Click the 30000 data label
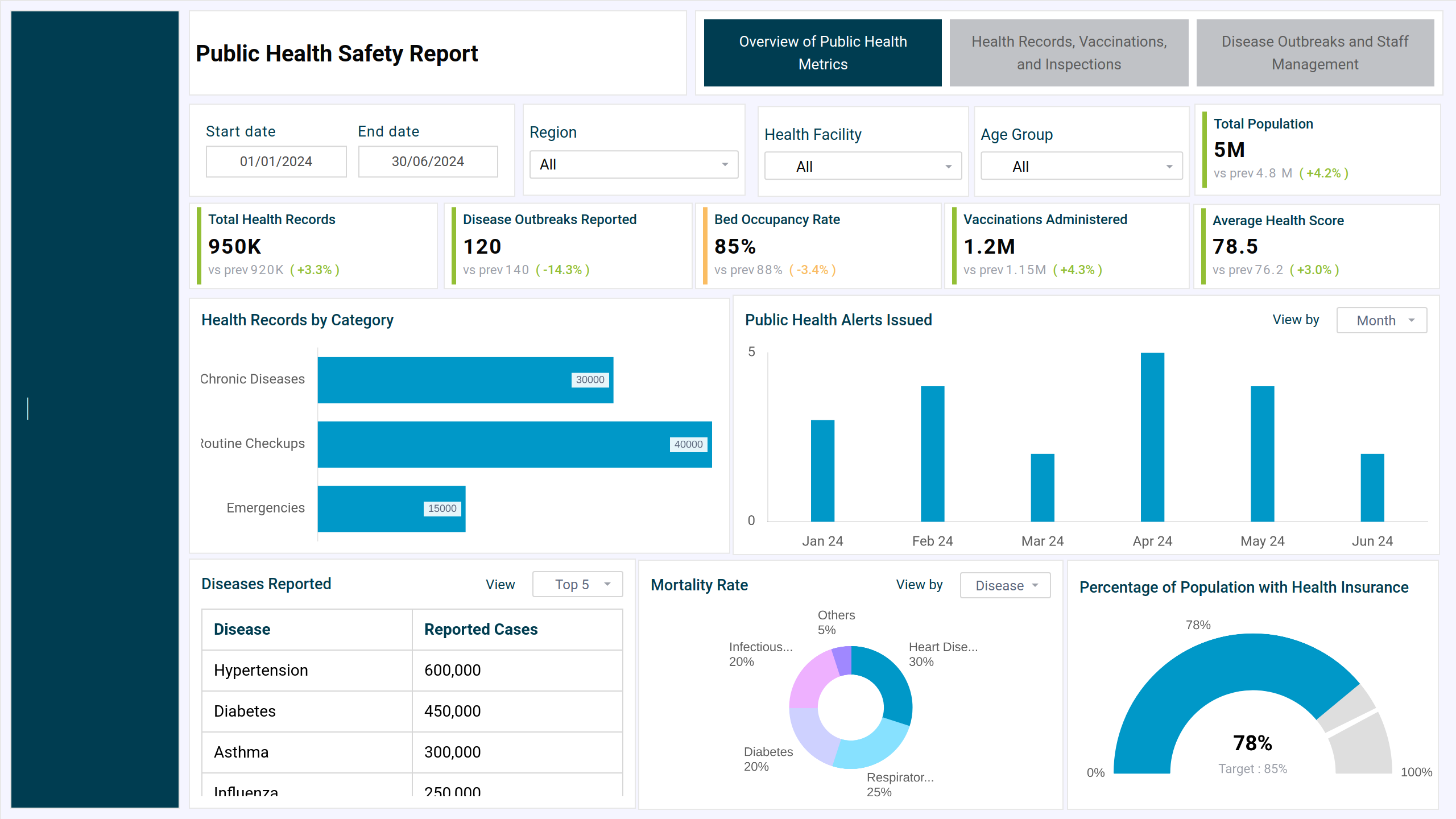The width and height of the screenshot is (1456, 819). pos(590,380)
